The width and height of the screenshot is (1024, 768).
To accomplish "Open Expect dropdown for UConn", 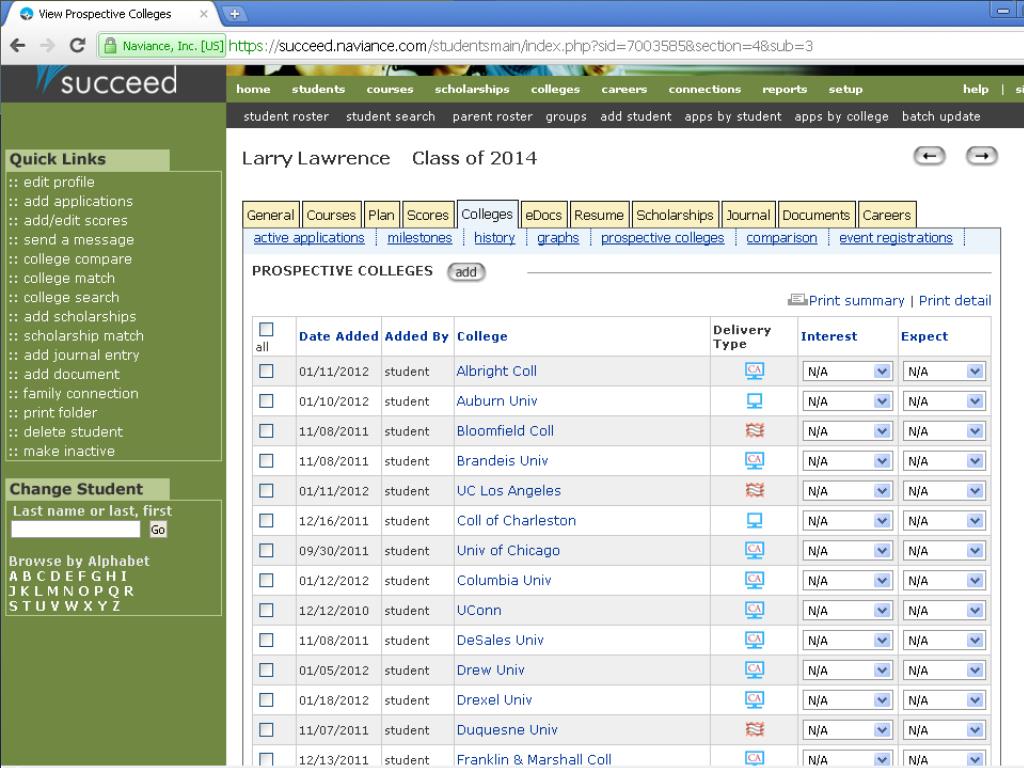I will [x=944, y=611].
